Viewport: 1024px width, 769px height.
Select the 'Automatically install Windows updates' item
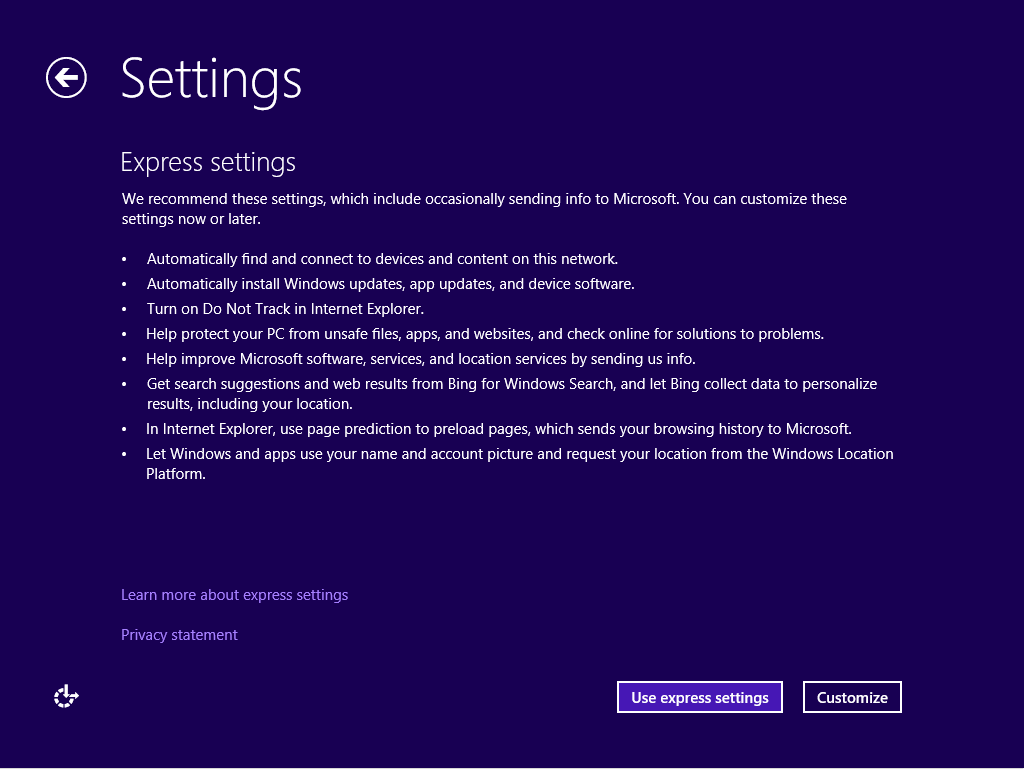tap(390, 284)
